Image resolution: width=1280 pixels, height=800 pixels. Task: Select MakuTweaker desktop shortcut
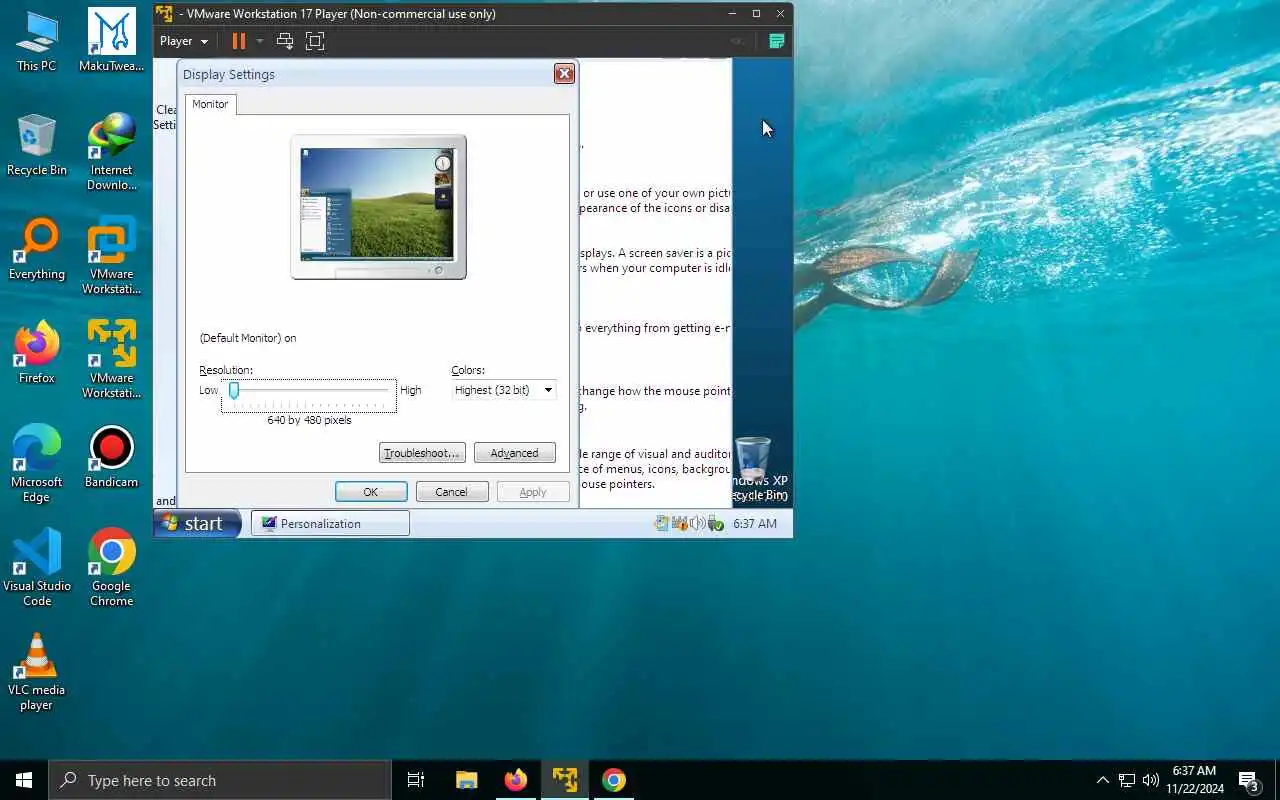112,42
